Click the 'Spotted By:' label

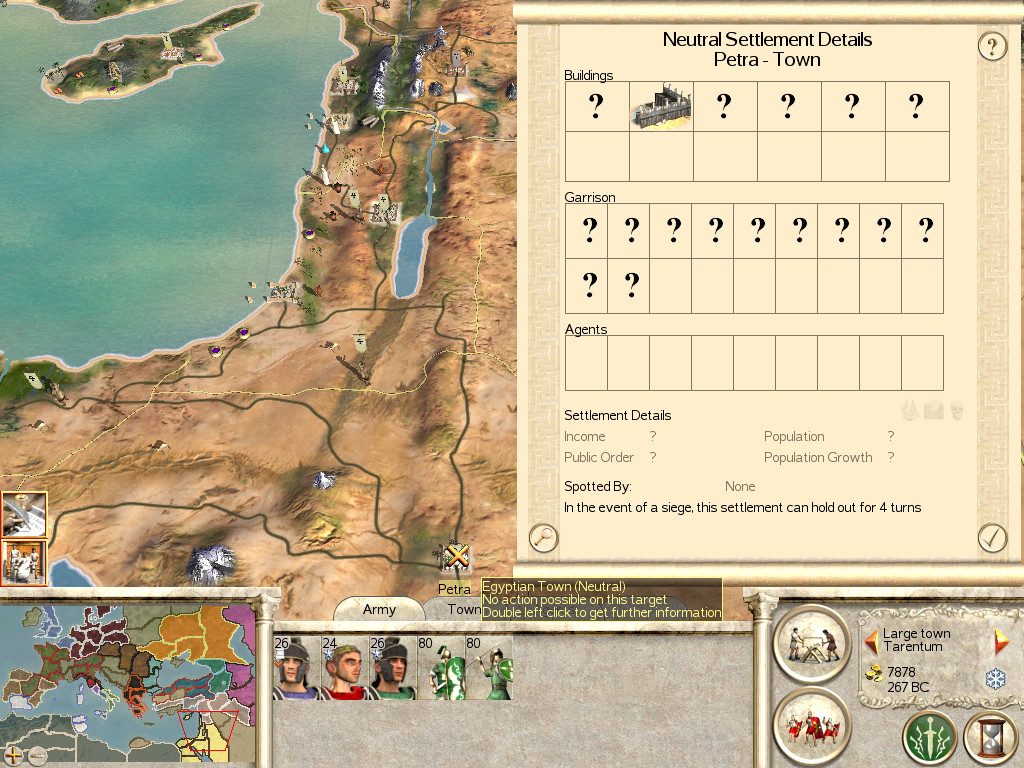(x=598, y=487)
